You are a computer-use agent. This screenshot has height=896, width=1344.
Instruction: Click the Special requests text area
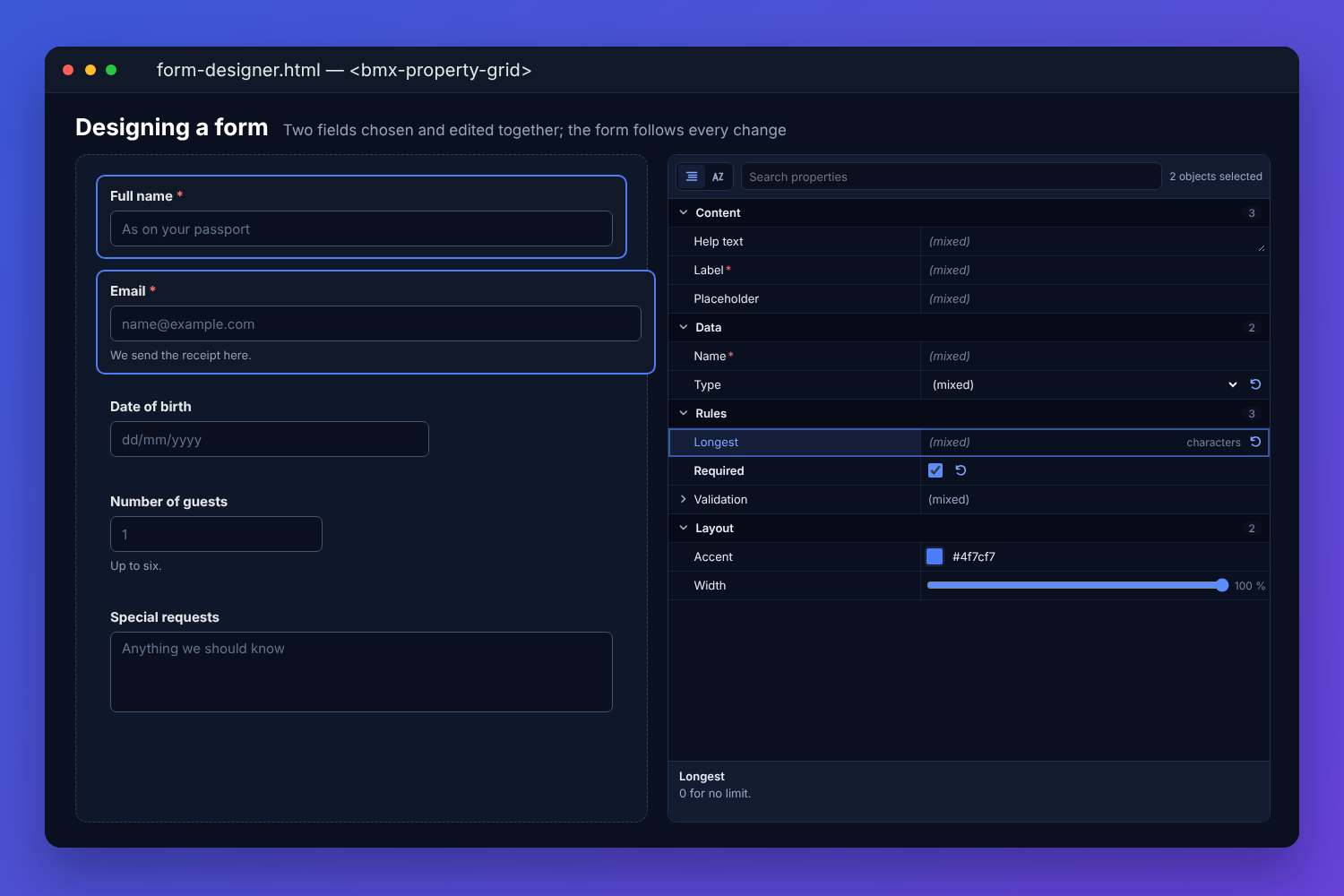(x=361, y=672)
